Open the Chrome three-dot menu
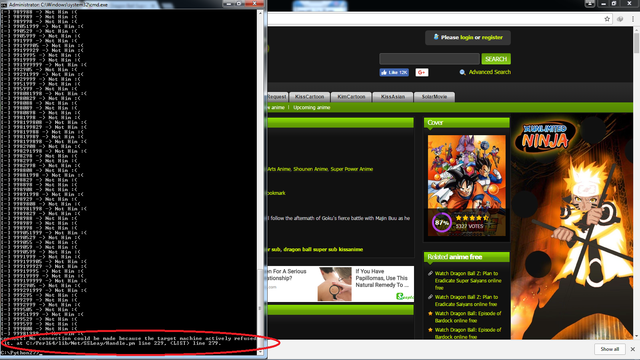Image resolution: width=640 pixels, height=360 pixels. [633, 19]
